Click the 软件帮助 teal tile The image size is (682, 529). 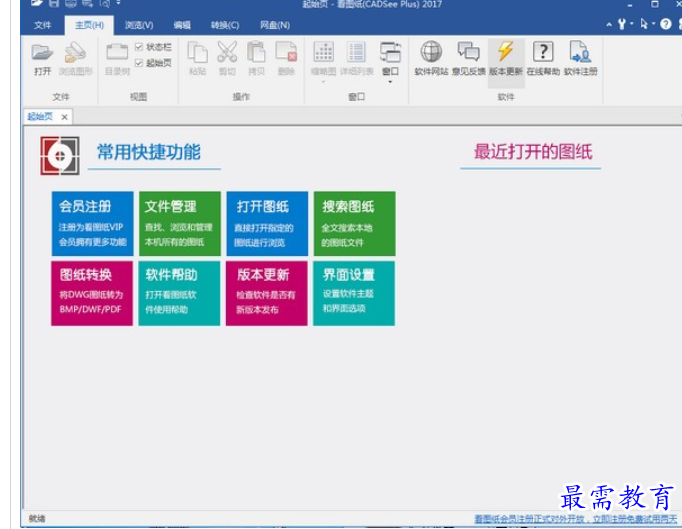[179, 293]
